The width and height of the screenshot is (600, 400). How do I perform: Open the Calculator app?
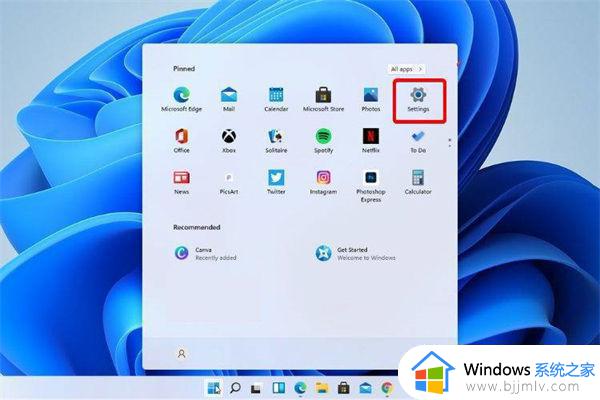pos(418,182)
